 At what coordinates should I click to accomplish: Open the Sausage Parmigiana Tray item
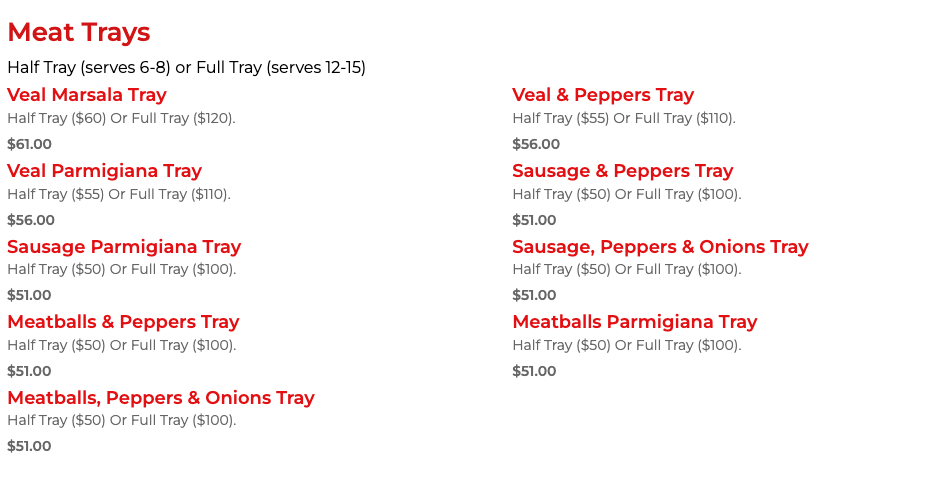(x=124, y=247)
